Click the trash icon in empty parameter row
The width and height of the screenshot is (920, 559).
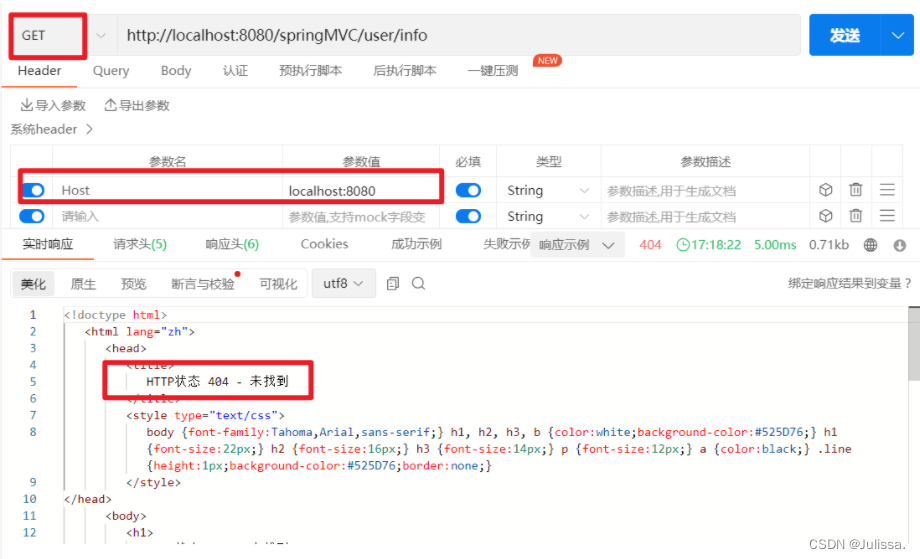point(855,216)
